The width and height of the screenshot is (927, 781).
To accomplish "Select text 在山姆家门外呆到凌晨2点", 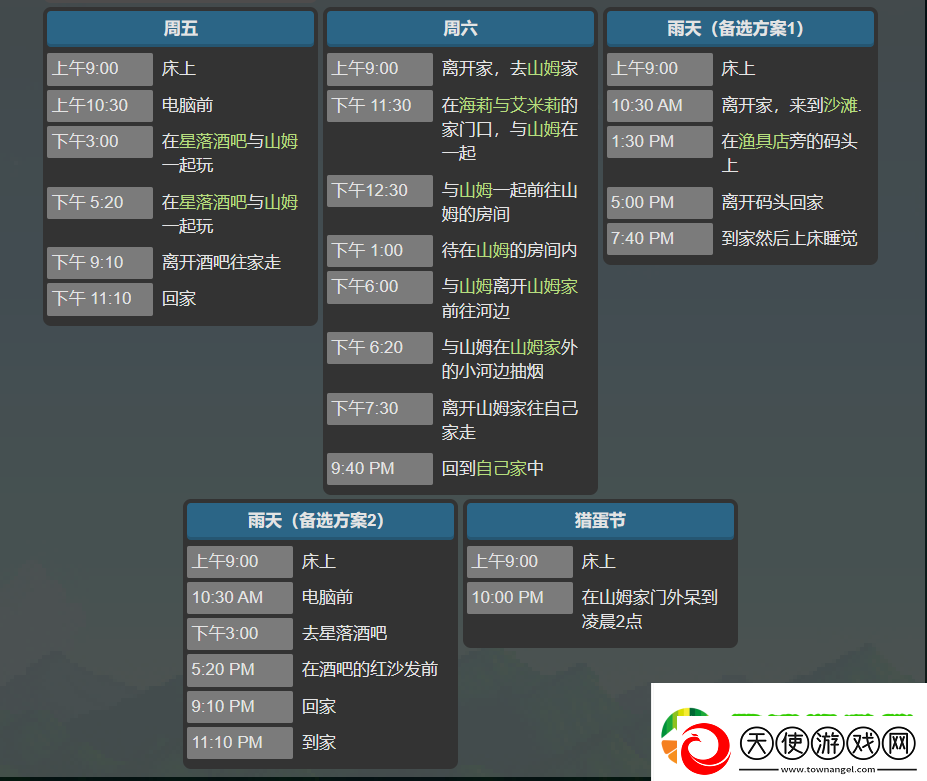I will click(650, 610).
